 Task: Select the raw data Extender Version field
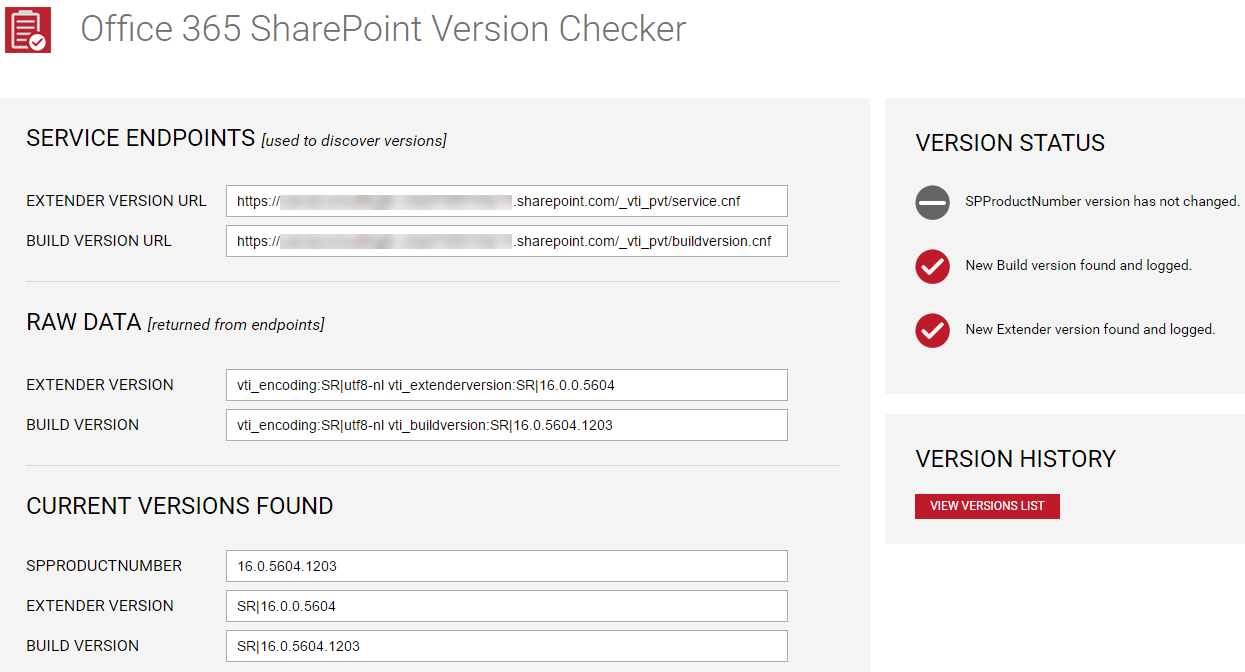click(x=507, y=385)
